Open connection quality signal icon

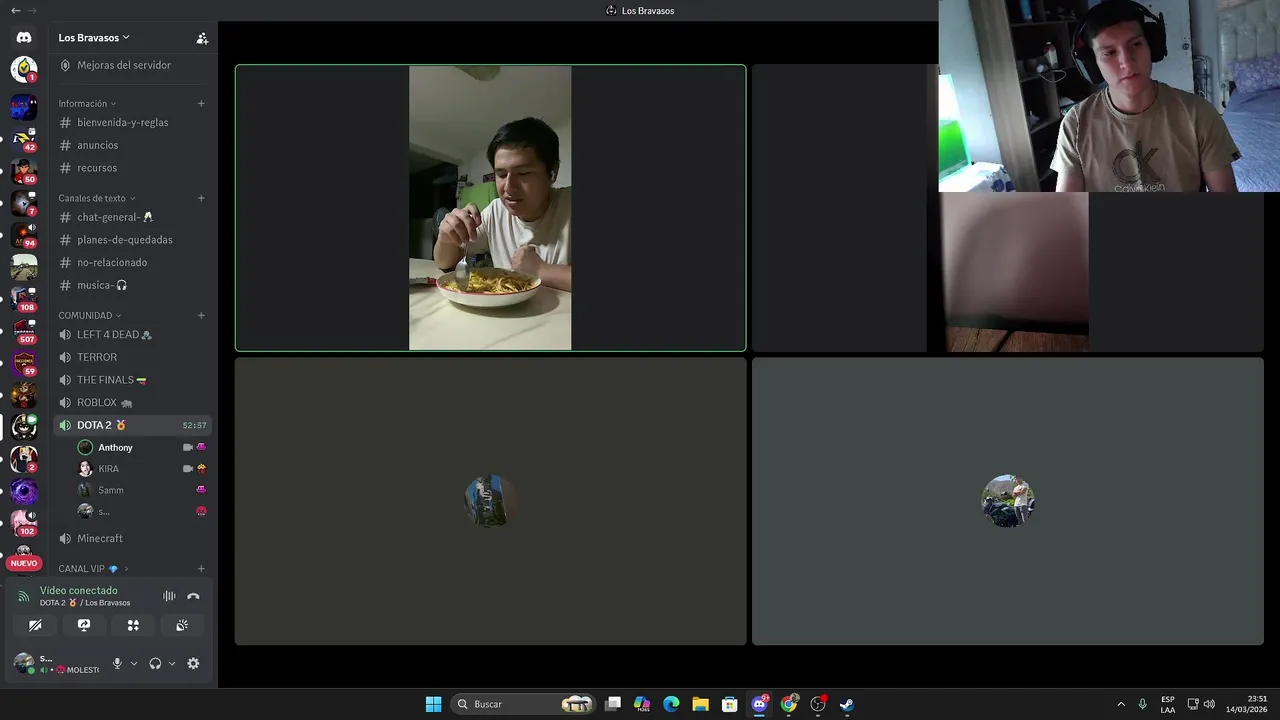24,596
